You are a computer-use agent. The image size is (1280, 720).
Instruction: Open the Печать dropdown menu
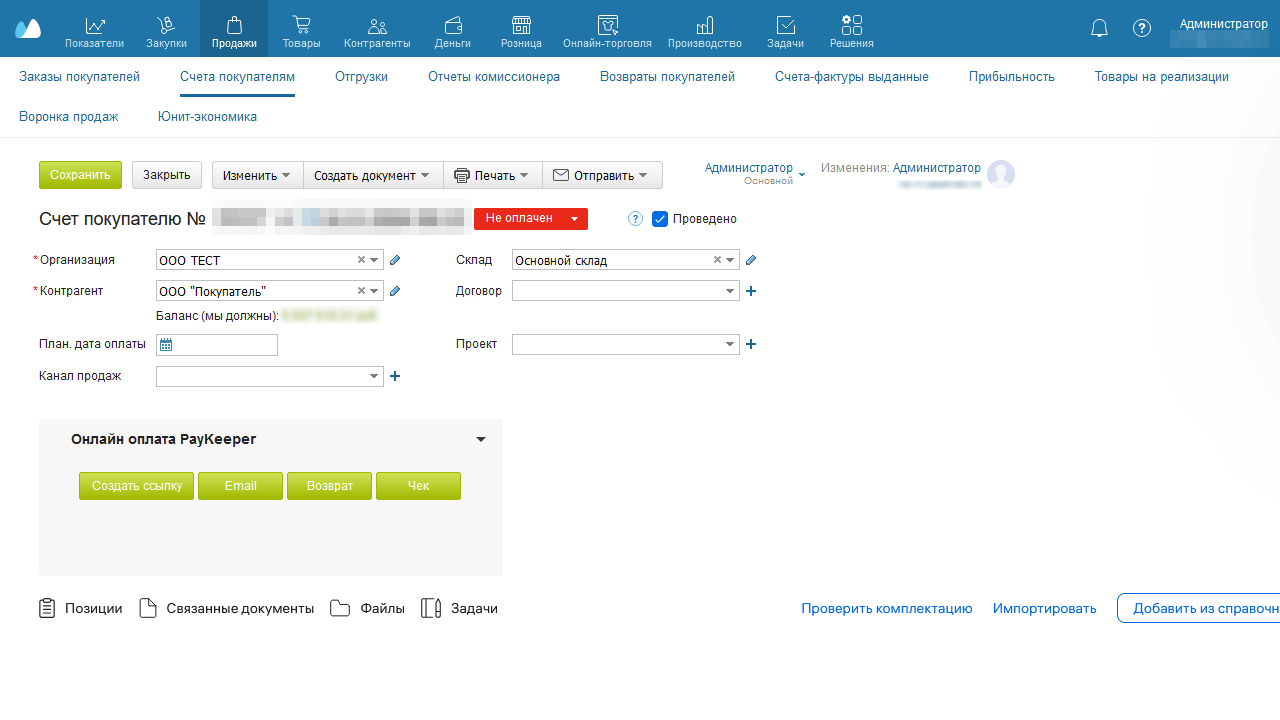[x=492, y=175]
